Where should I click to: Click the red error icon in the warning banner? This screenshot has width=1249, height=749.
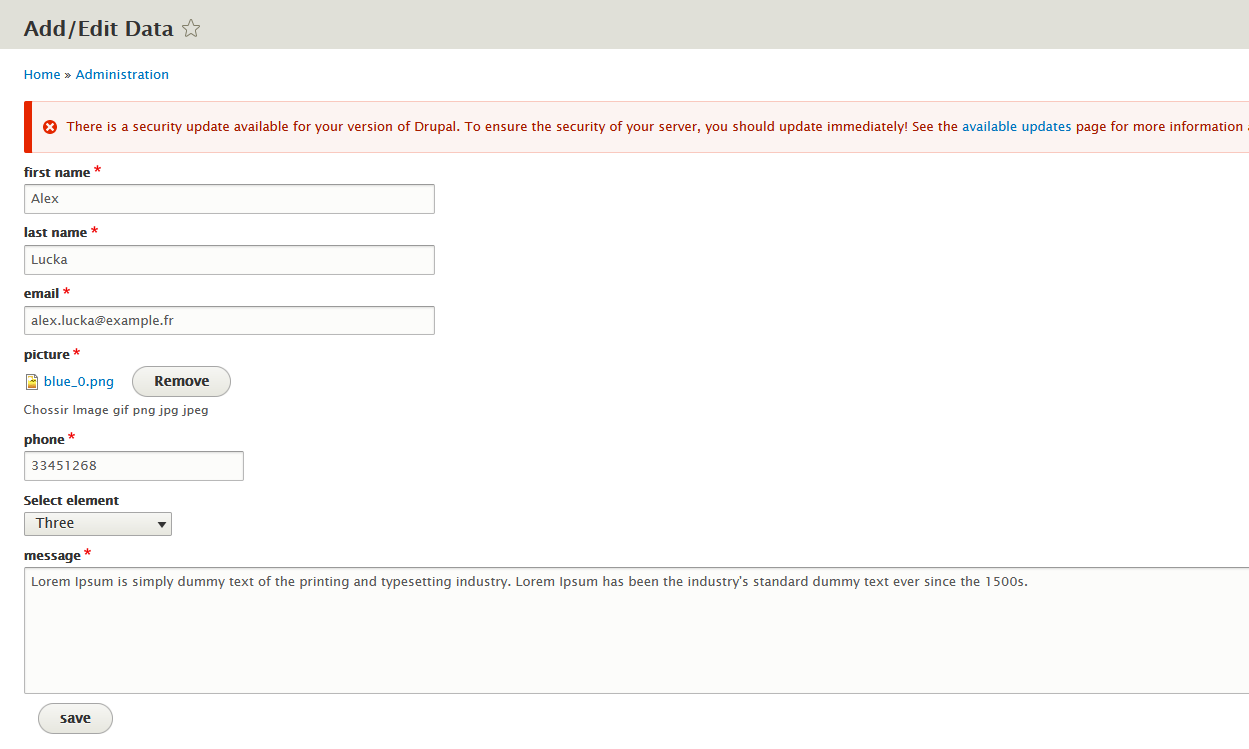click(52, 126)
